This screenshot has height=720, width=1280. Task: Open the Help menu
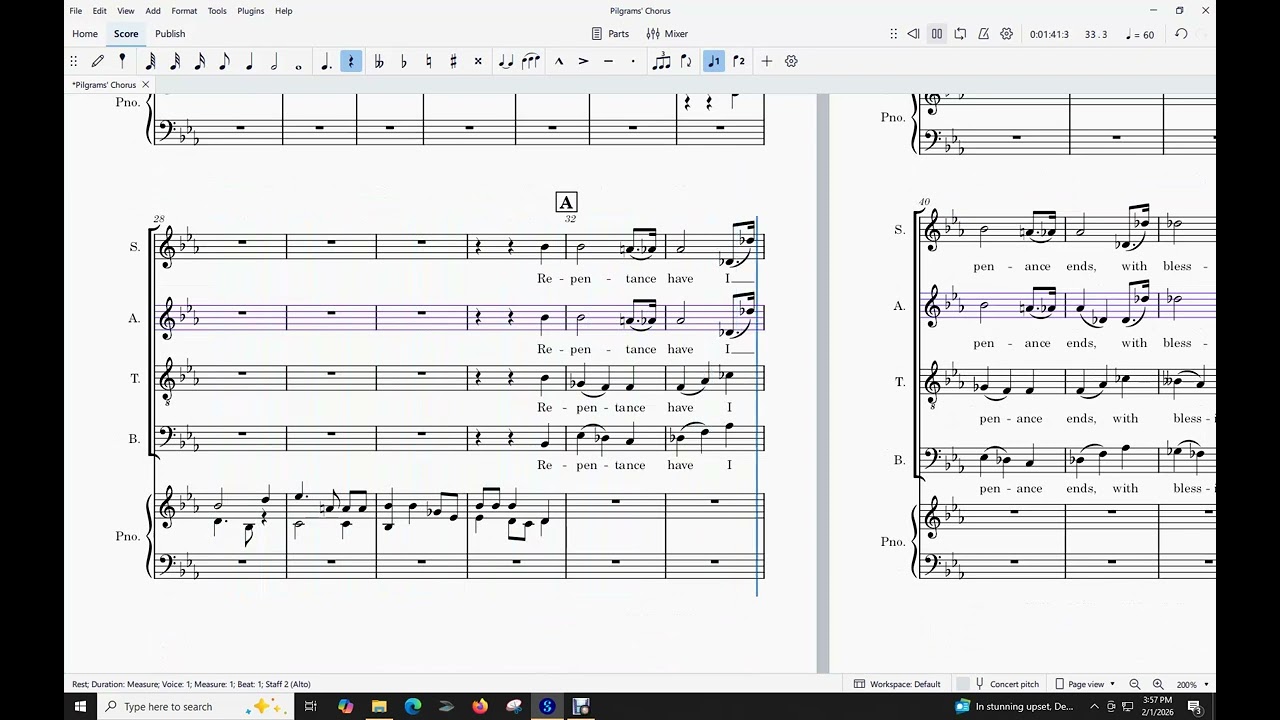tap(284, 11)
